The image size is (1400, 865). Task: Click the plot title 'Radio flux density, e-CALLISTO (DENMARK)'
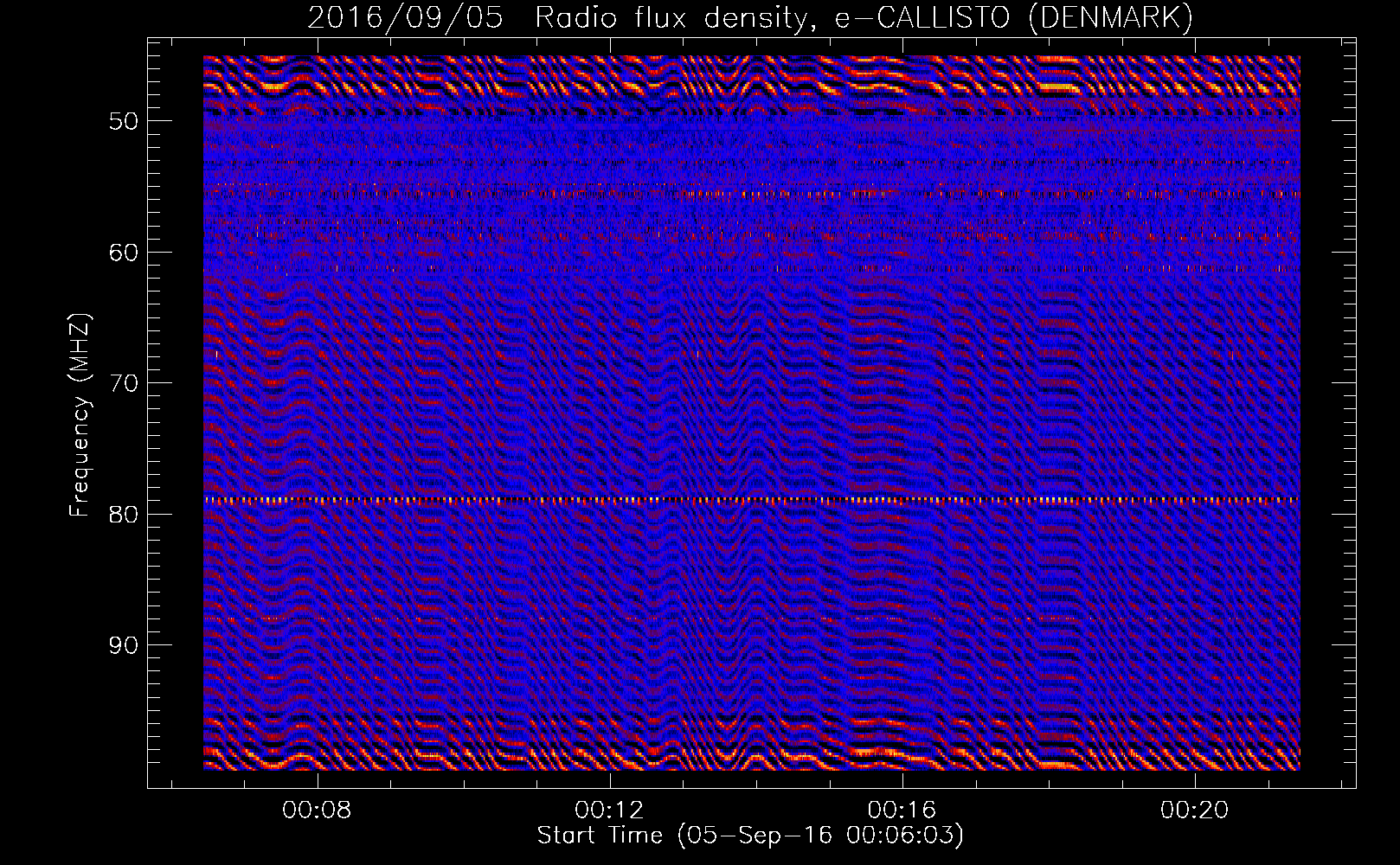864,17
